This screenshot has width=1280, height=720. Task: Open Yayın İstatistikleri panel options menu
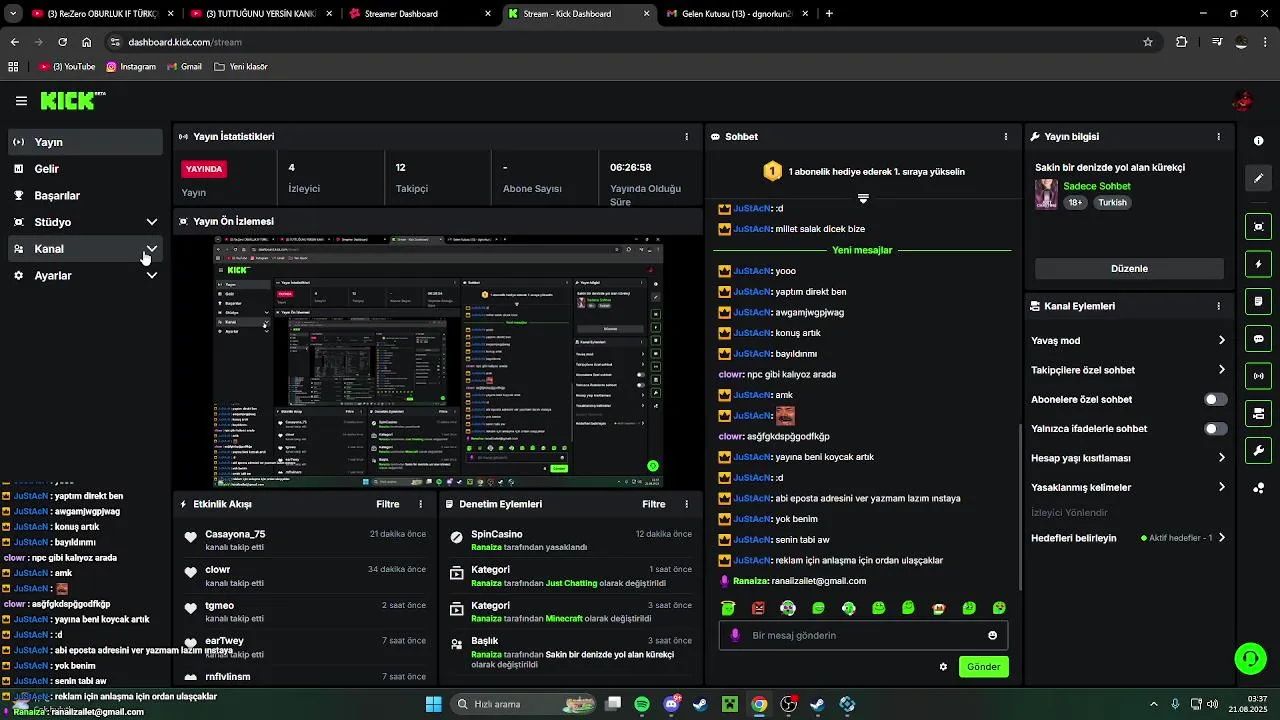(686, 136)
